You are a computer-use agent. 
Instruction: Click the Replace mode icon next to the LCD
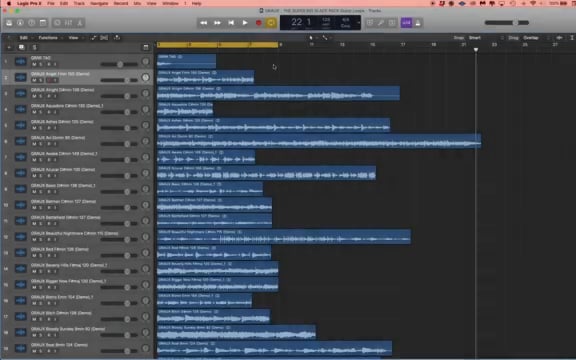(x=370, y=23)
